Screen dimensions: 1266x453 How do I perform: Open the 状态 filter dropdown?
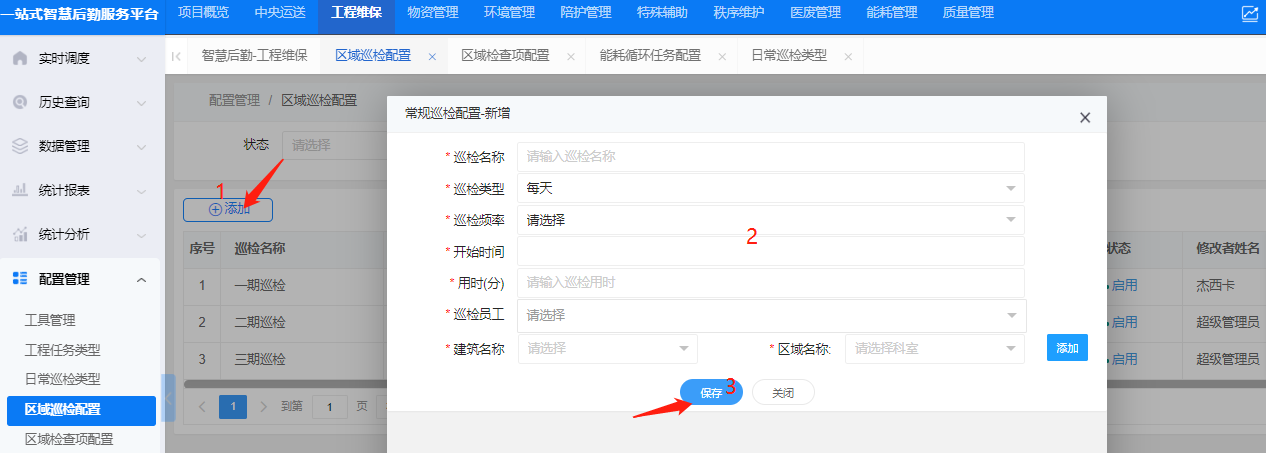click(334, 145)
